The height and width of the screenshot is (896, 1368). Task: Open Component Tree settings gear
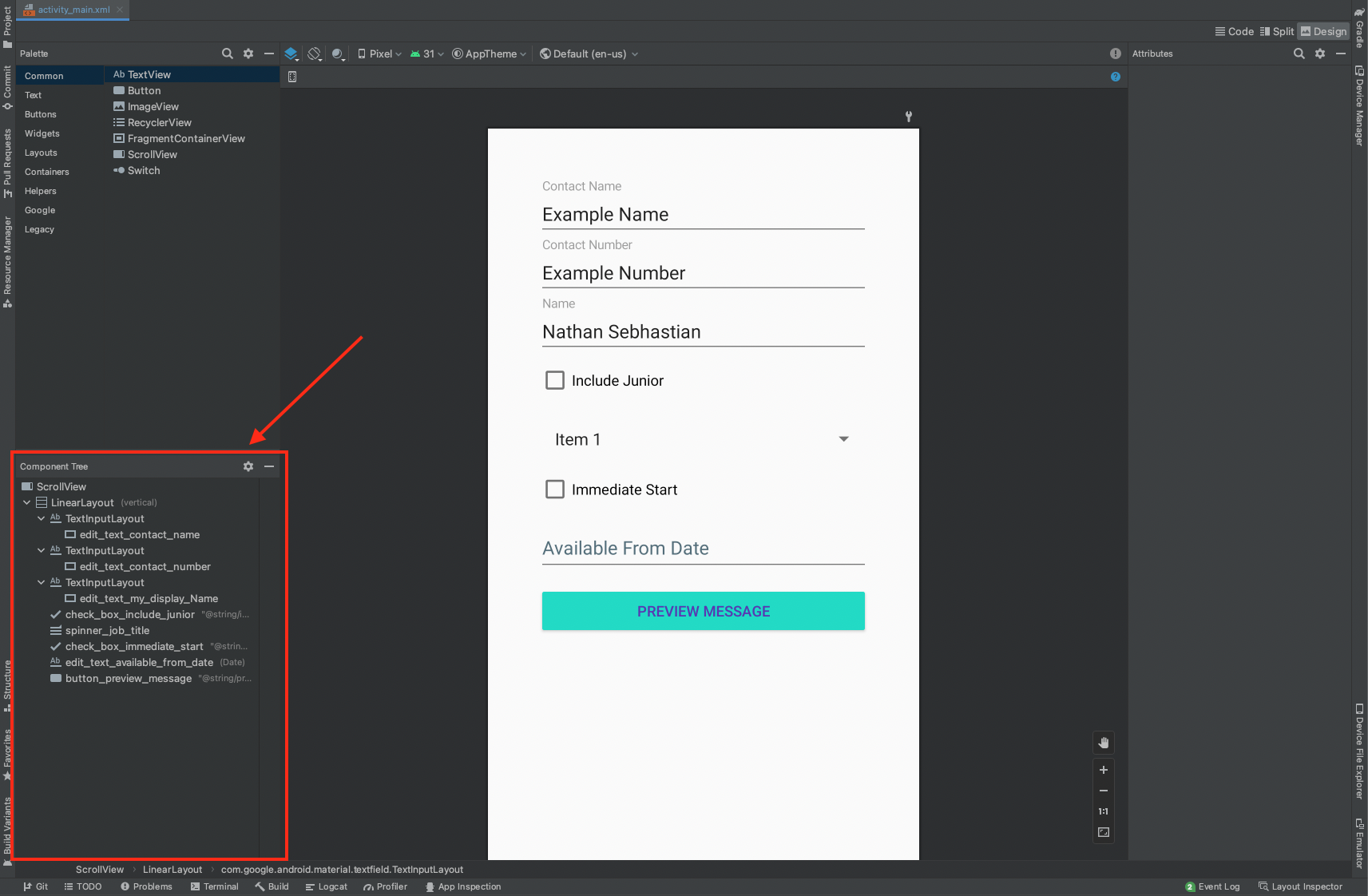pos(248,466)
